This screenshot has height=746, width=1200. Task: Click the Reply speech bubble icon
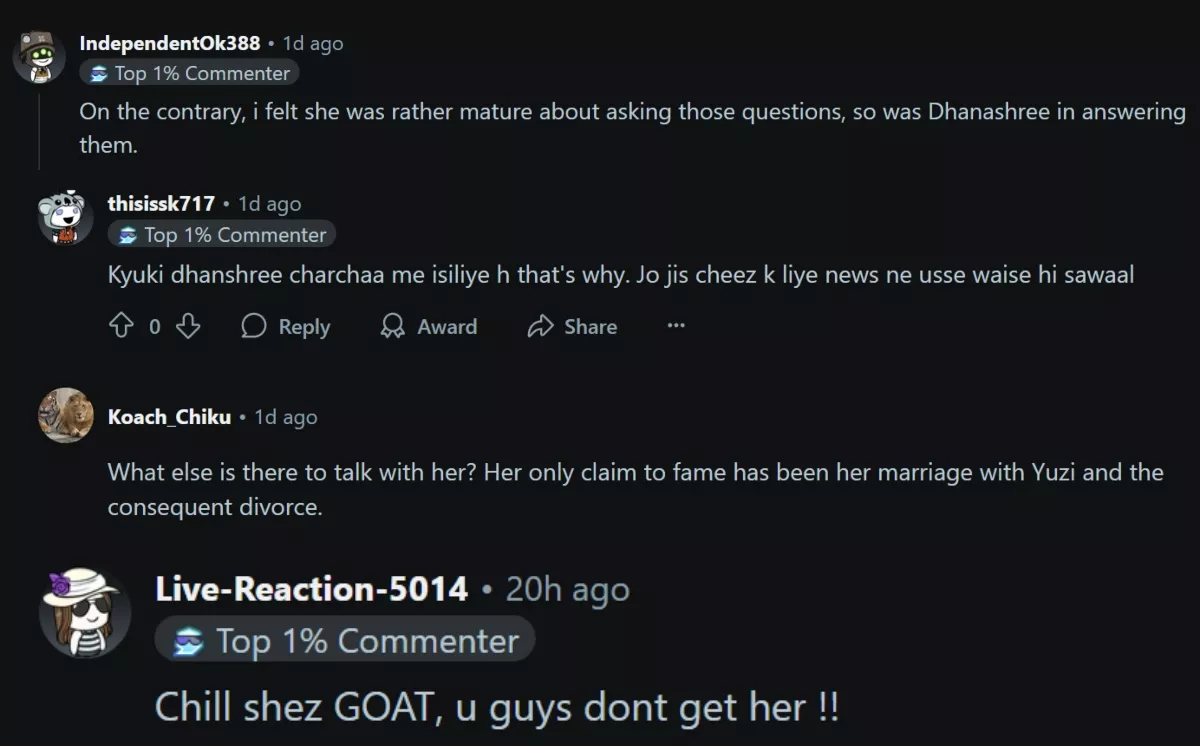[x=254, y=326]
